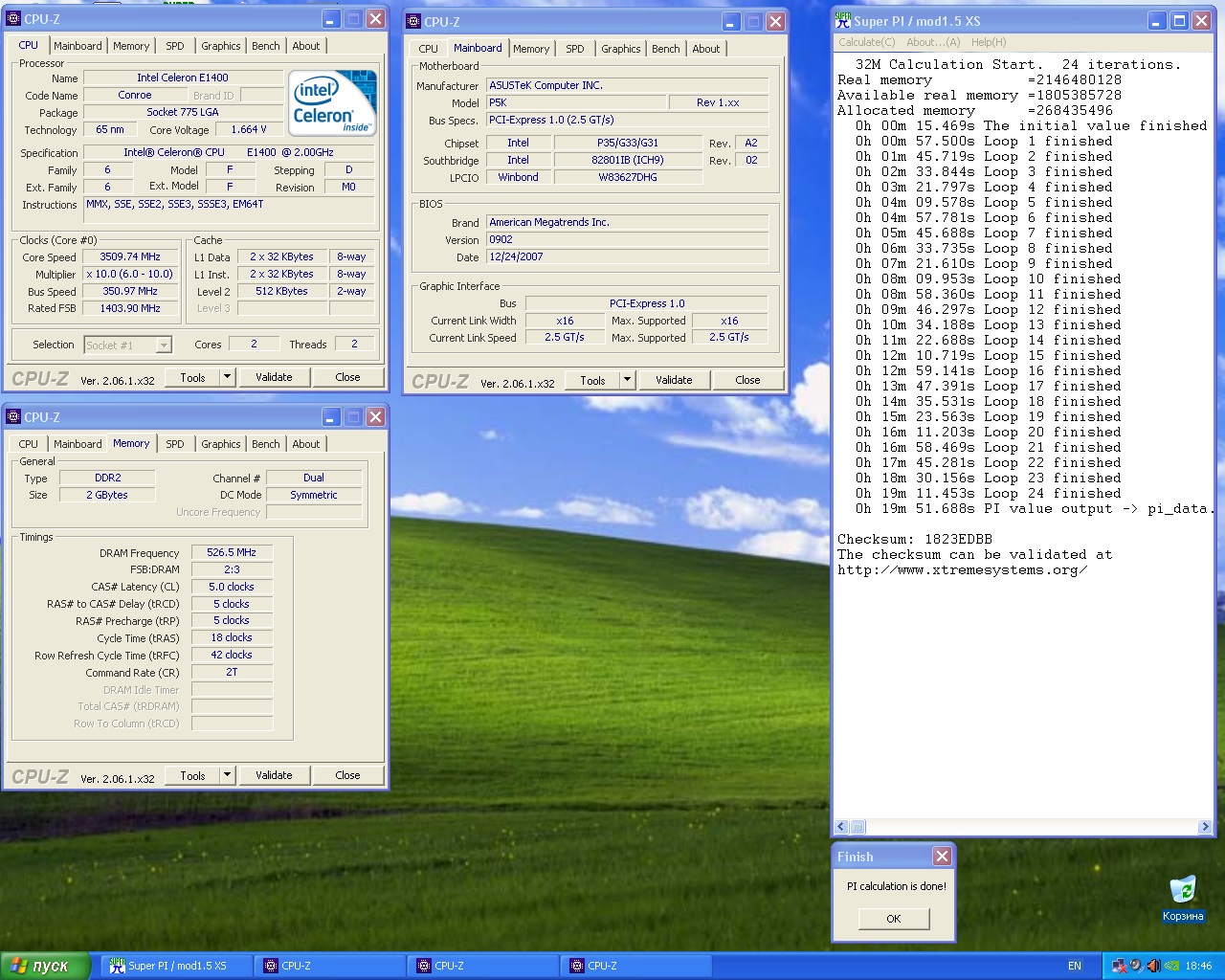1225x980 pixels.
Task: Click the EN language indicator in taskbar
Action: coord(1075,966)
